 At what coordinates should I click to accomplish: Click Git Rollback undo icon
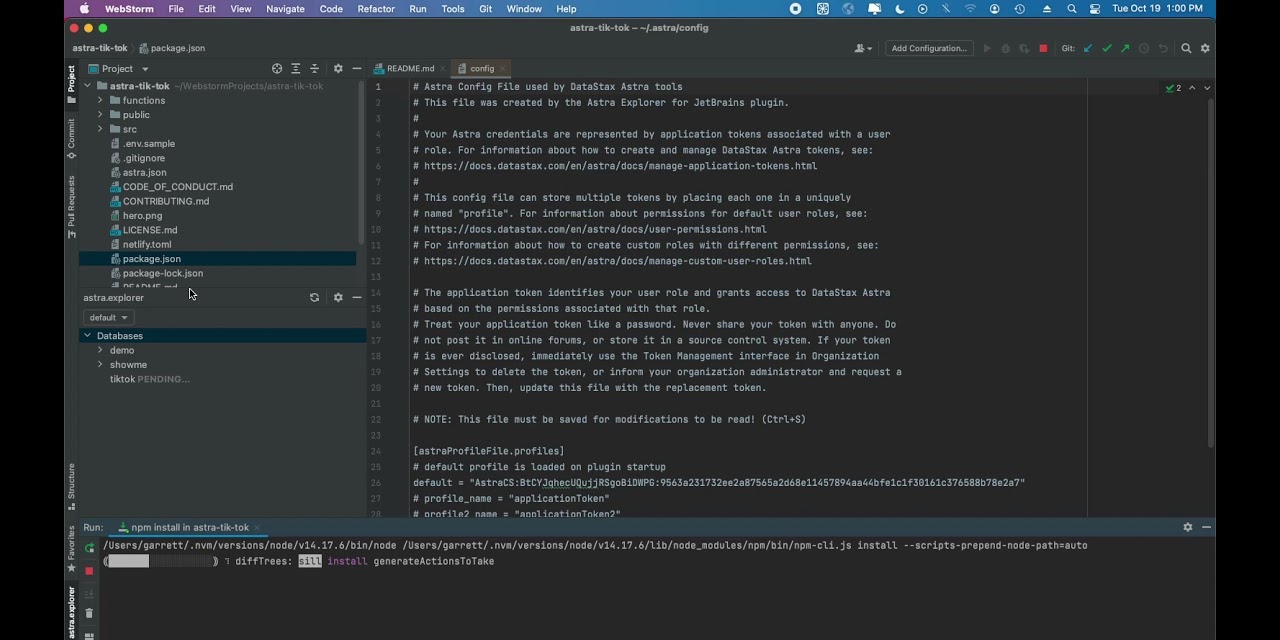point(1162,48)
